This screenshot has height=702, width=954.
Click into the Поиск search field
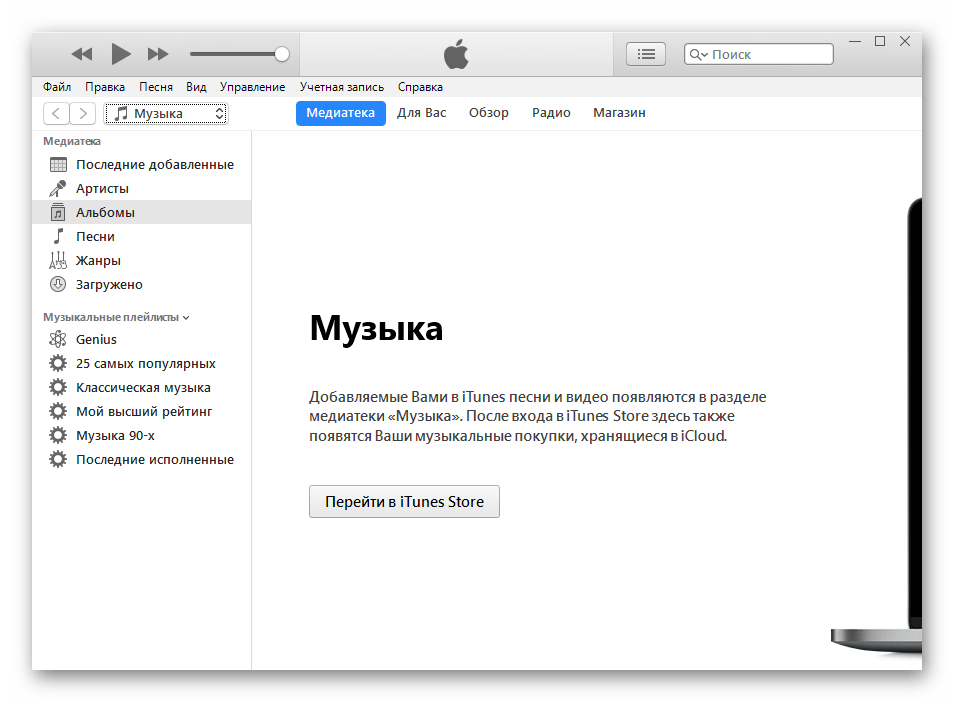tap(768, 55)
